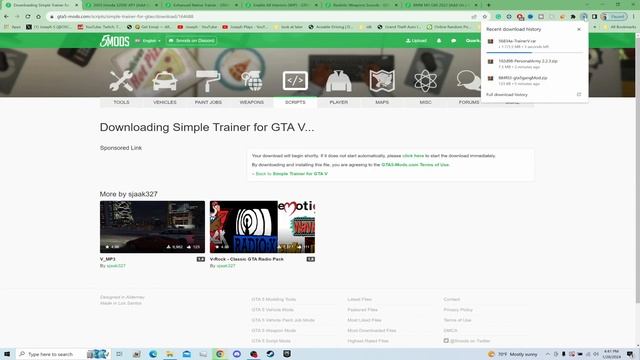The width and height of the screenshot is (640, 360).
Task: Open Full download history link
Action: 507,94
